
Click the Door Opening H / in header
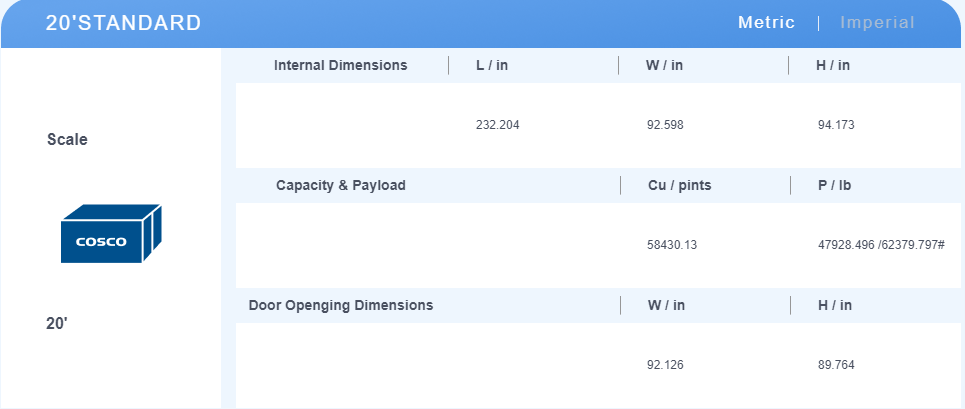[x=835, y=305]
